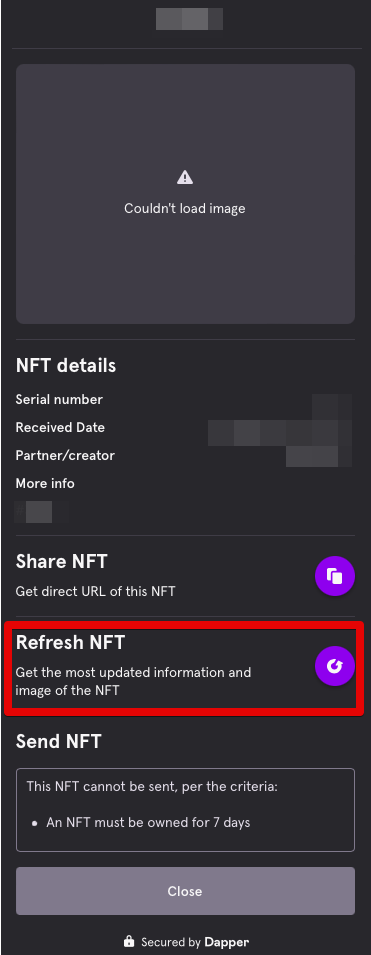Click the "Get direct URL of this NFT" text
The image size is (371, 955).
pos(96,591)
